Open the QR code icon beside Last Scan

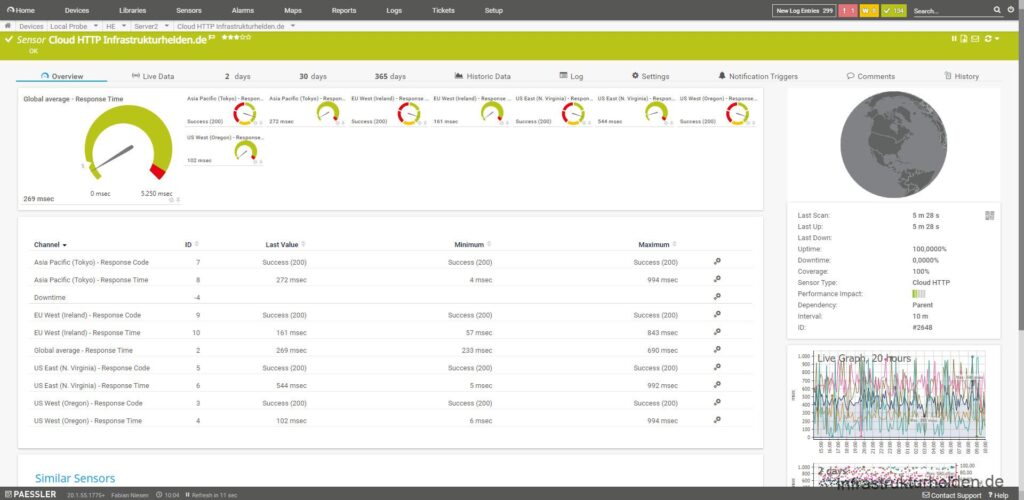click(989, 215)
